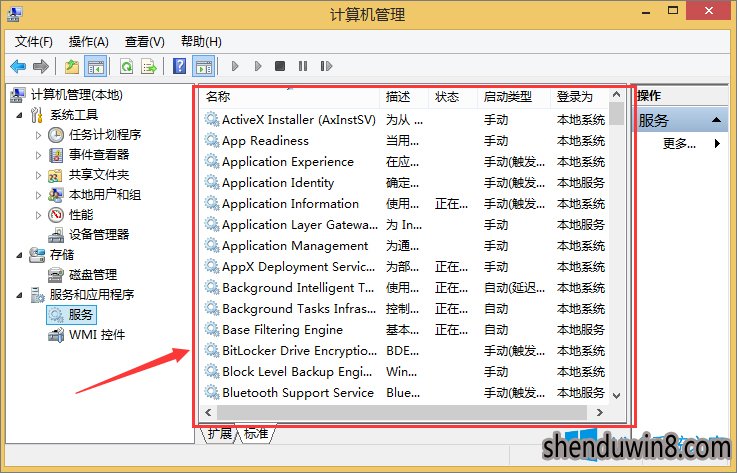The width and height of the screenshot is (737, 473).
Task: Toggle Show/Hide Console Tree icon
Action: [x=95, y=66]
